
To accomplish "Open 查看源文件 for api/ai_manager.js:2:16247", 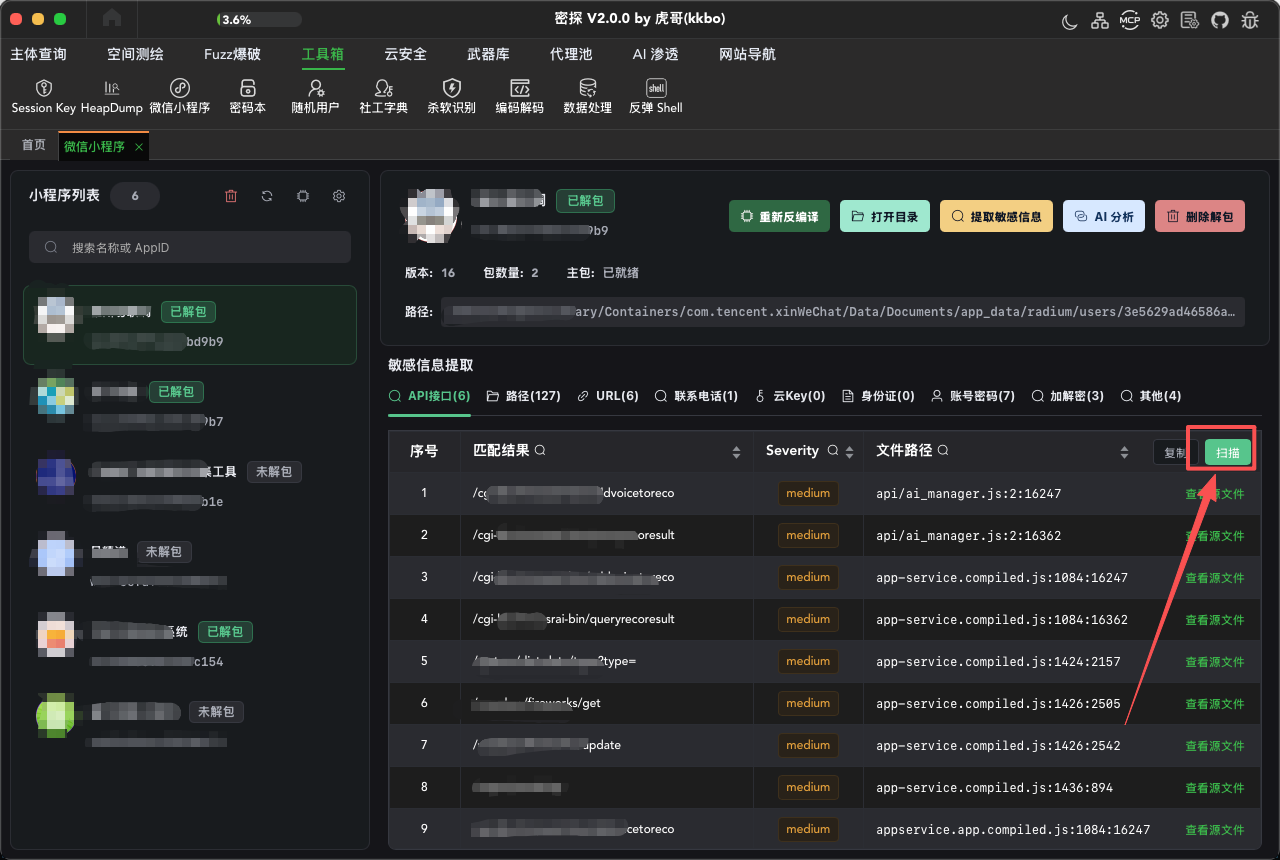I will (1215, 493).
